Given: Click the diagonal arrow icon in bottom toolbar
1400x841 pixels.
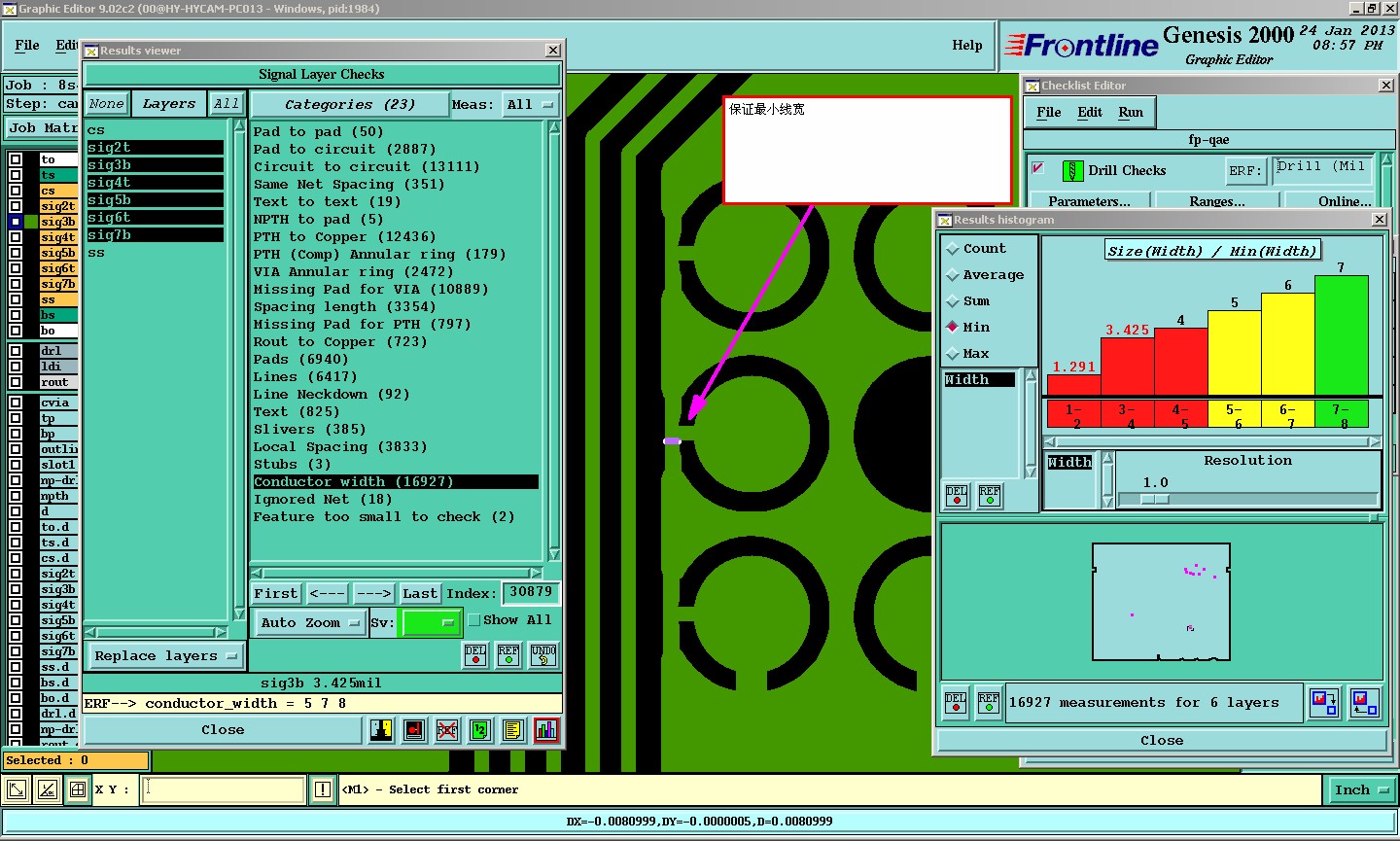Looking at the screenshot, I should coord(17,789).
